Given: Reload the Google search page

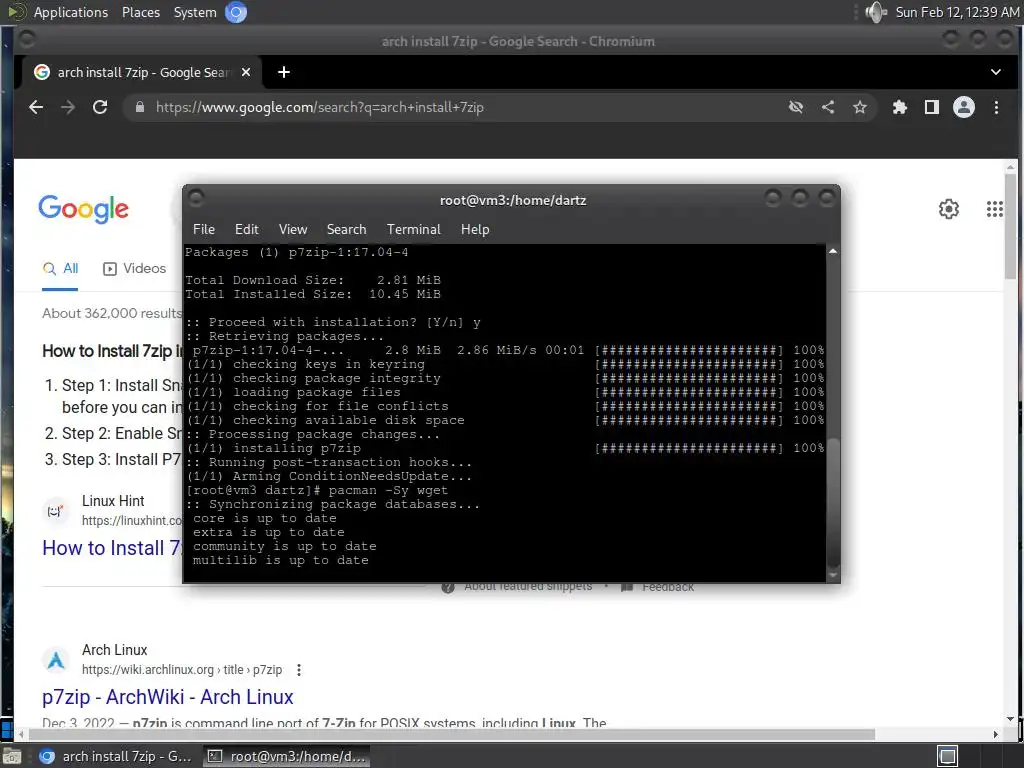Looking at the screenshot, I should pos(100,107).
